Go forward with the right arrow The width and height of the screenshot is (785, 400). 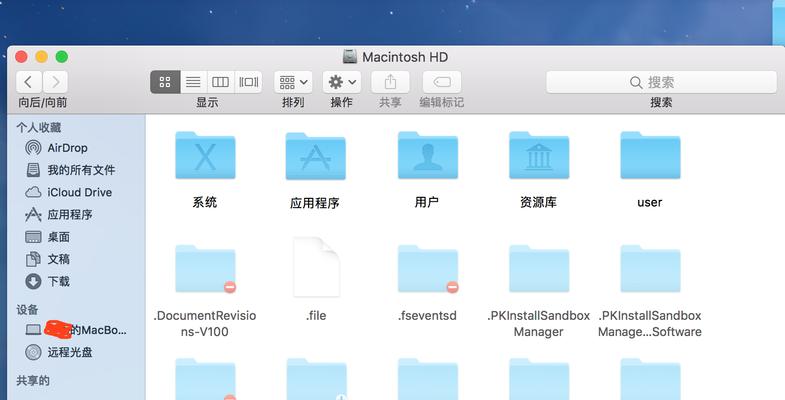click(x=56, y=82)
